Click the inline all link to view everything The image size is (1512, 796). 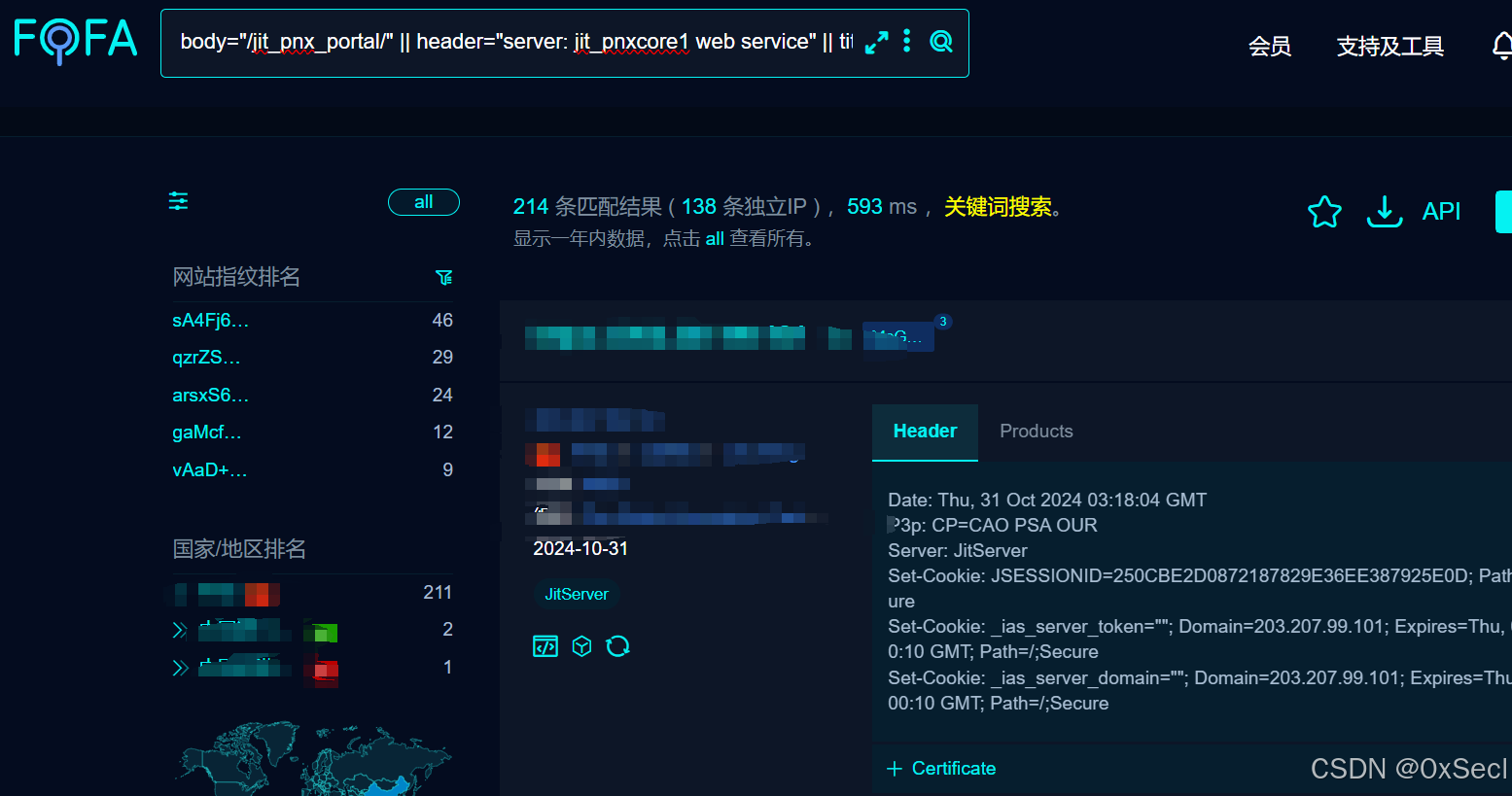715,239
